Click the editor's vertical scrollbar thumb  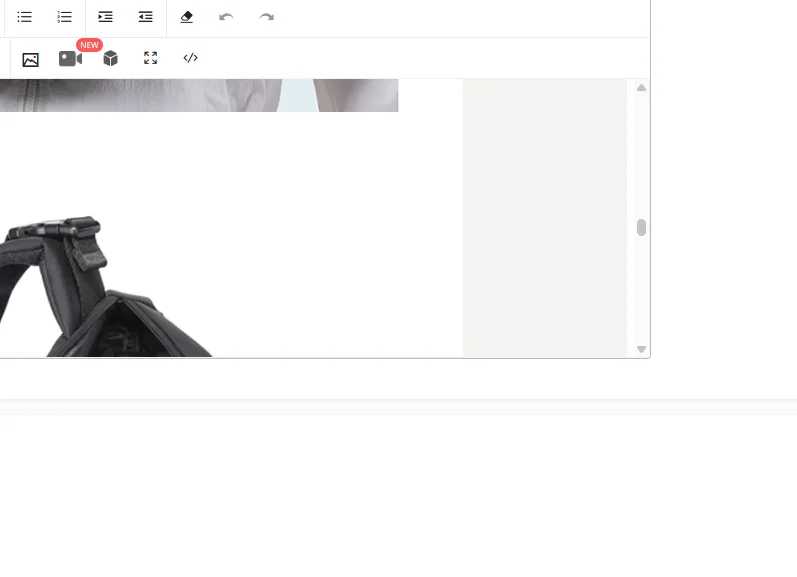[x=641, y=227]
